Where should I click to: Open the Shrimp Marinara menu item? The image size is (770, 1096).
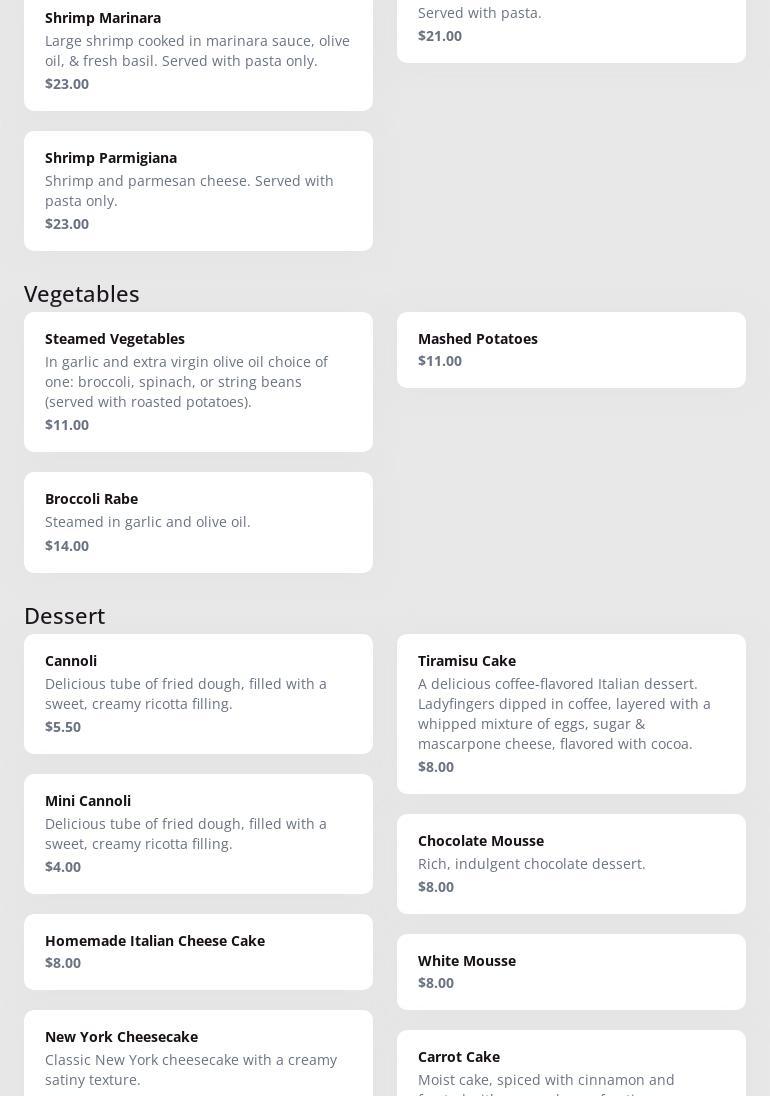(198, 50)
